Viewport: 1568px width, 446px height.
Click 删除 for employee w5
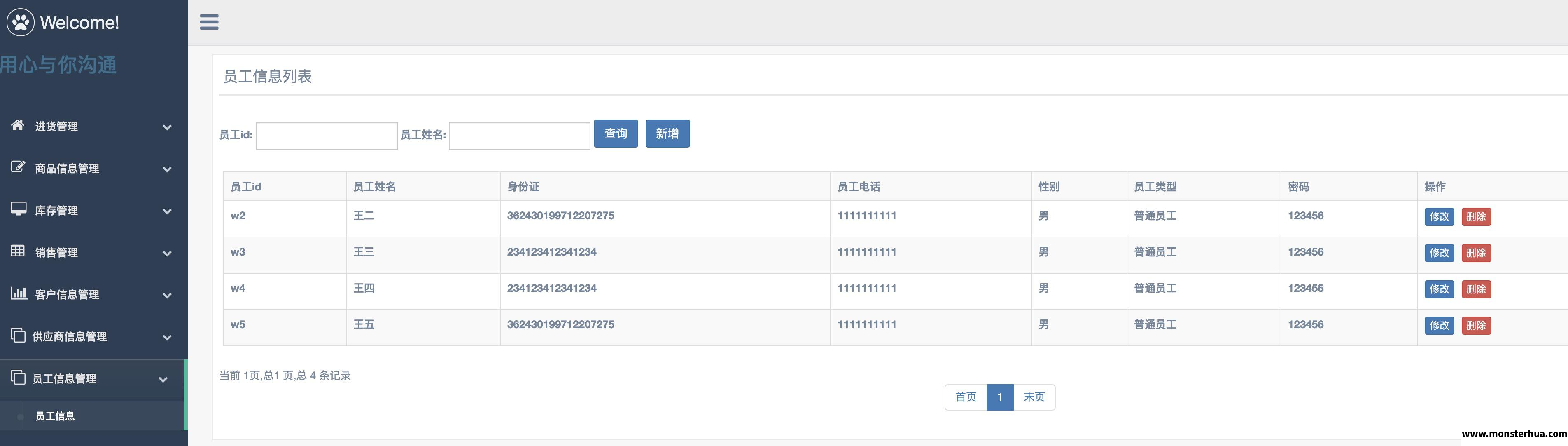1476,325
